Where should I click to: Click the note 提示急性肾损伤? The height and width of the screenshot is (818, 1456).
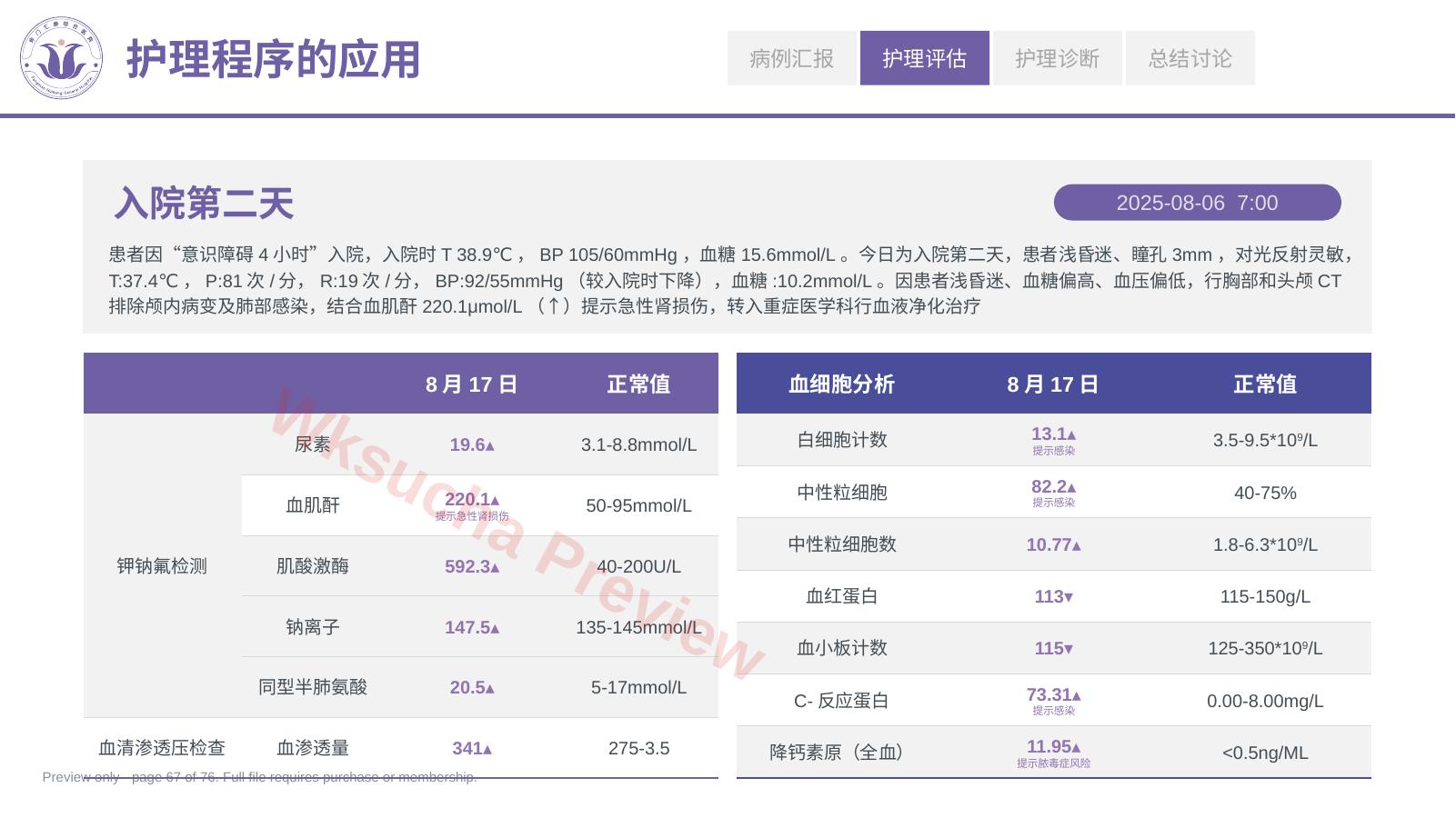[472, 516]
